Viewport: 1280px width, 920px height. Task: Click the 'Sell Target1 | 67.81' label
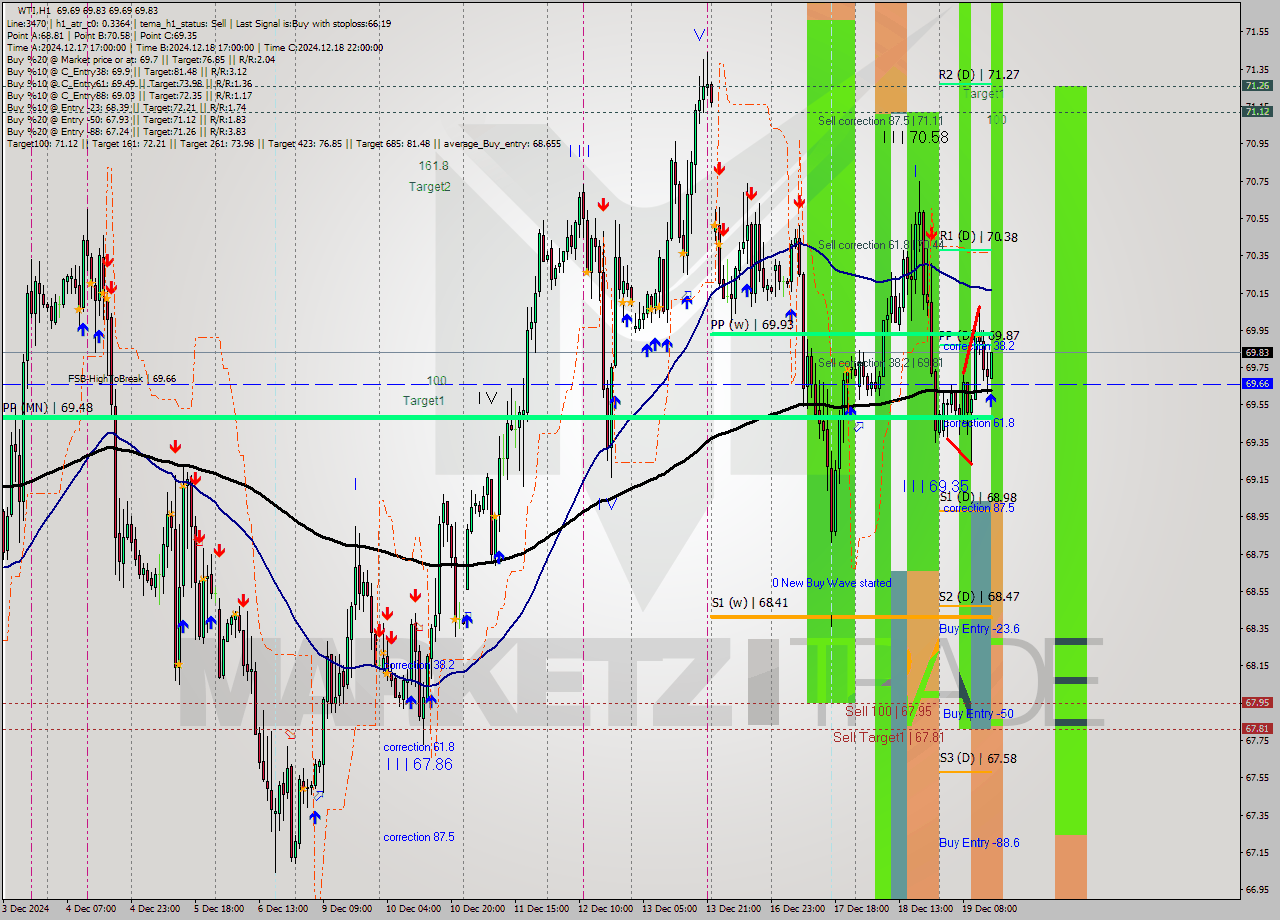(x=888, y=737)
